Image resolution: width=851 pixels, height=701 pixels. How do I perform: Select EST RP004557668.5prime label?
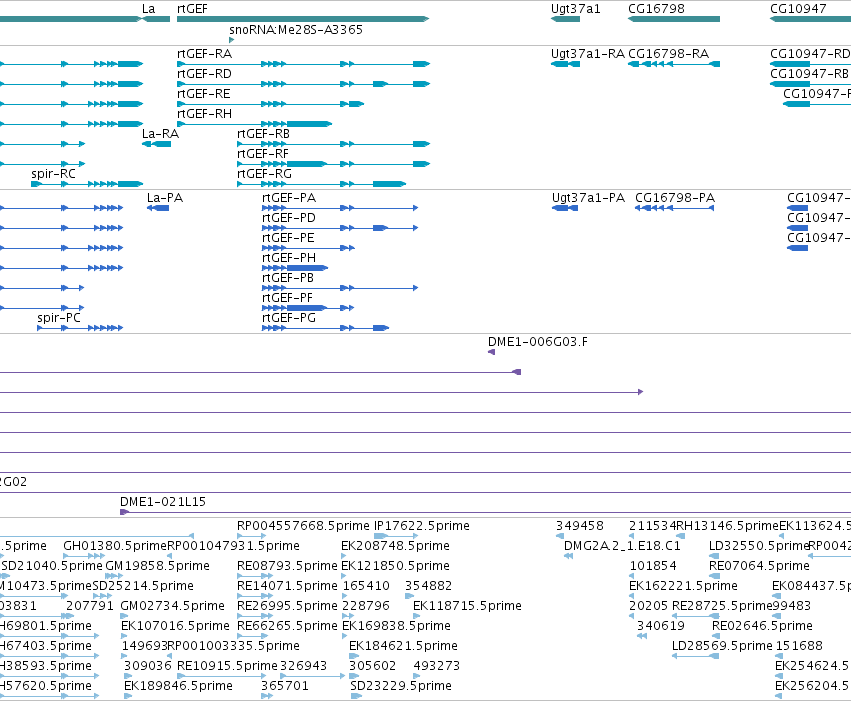pyautogui.click(x=303, y=526)
